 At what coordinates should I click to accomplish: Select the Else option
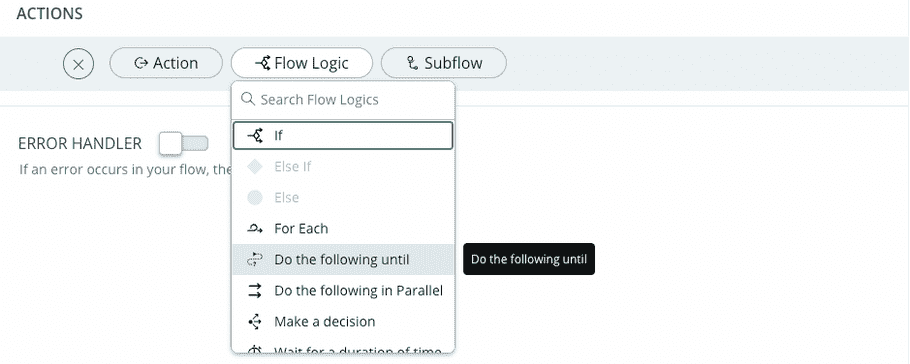click(x=342, y=197)
